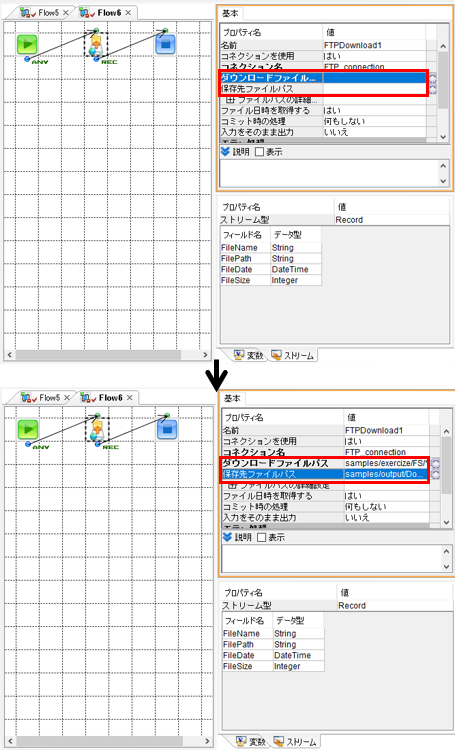The height and width of the screenshot is (750, 455).
Task: Click the blue End component in lower flow
Action: pos(167,430)
